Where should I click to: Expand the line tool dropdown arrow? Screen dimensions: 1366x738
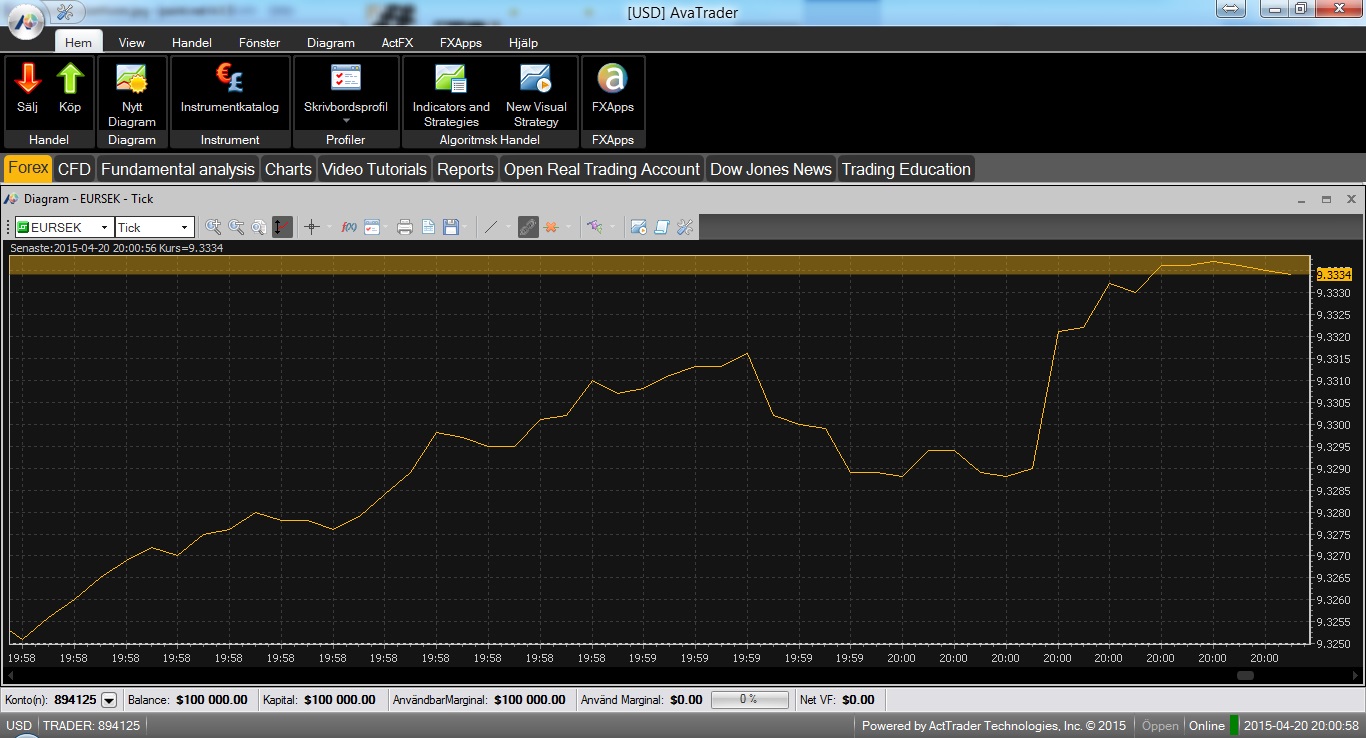pos(508,227)
